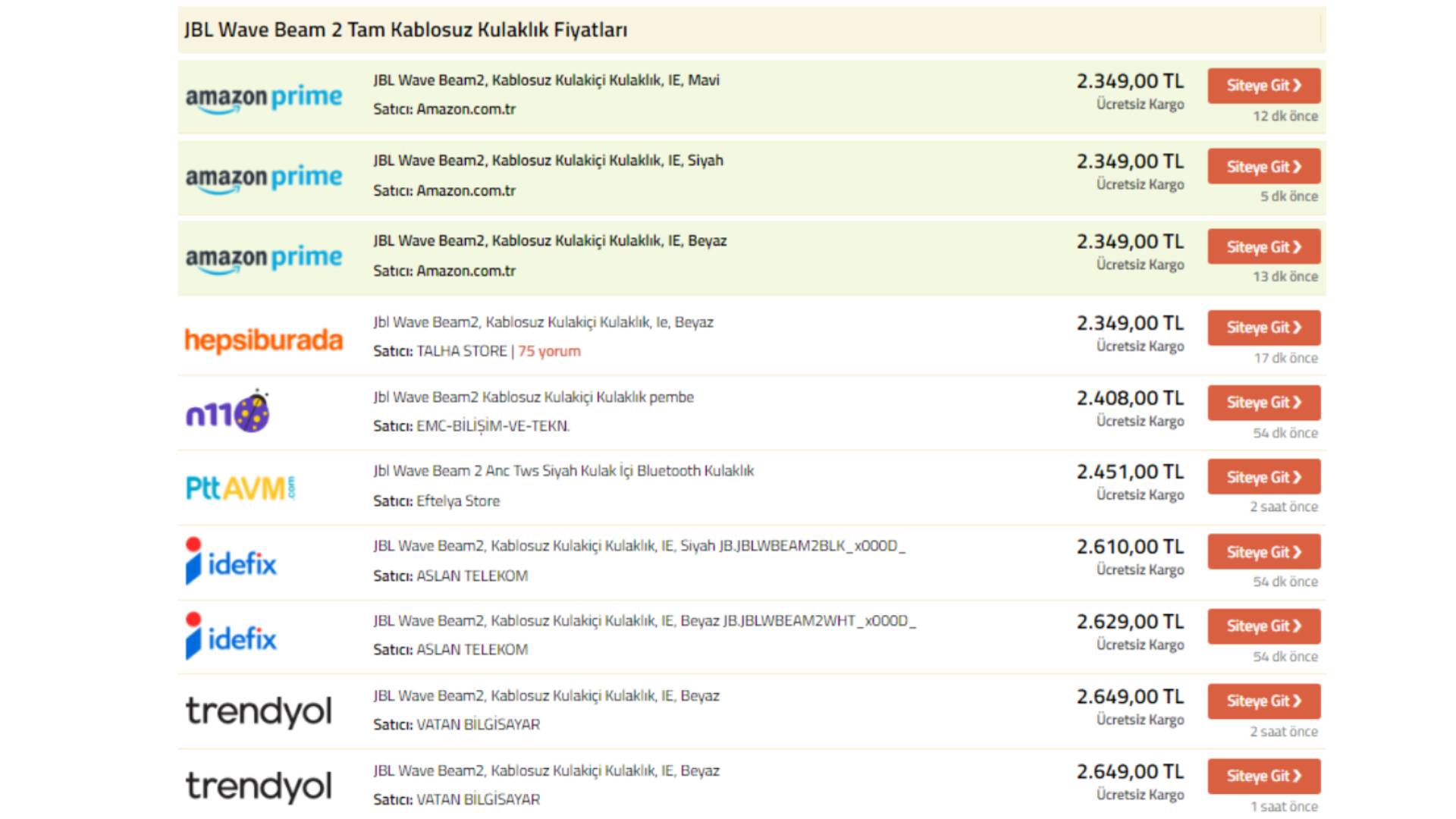Image resolution: width=1456 pixels, height=819 pixels.
Task: Open Siteye Git for Trendyol '1 saat önce' listing
Action: (x=1263, y=777)
